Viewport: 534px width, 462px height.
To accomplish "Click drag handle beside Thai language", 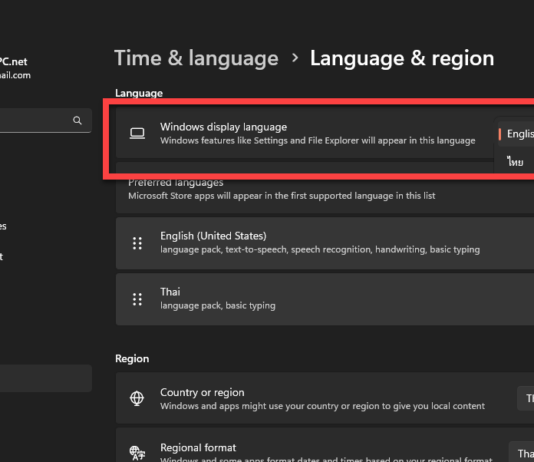I will tap(137, 299).
